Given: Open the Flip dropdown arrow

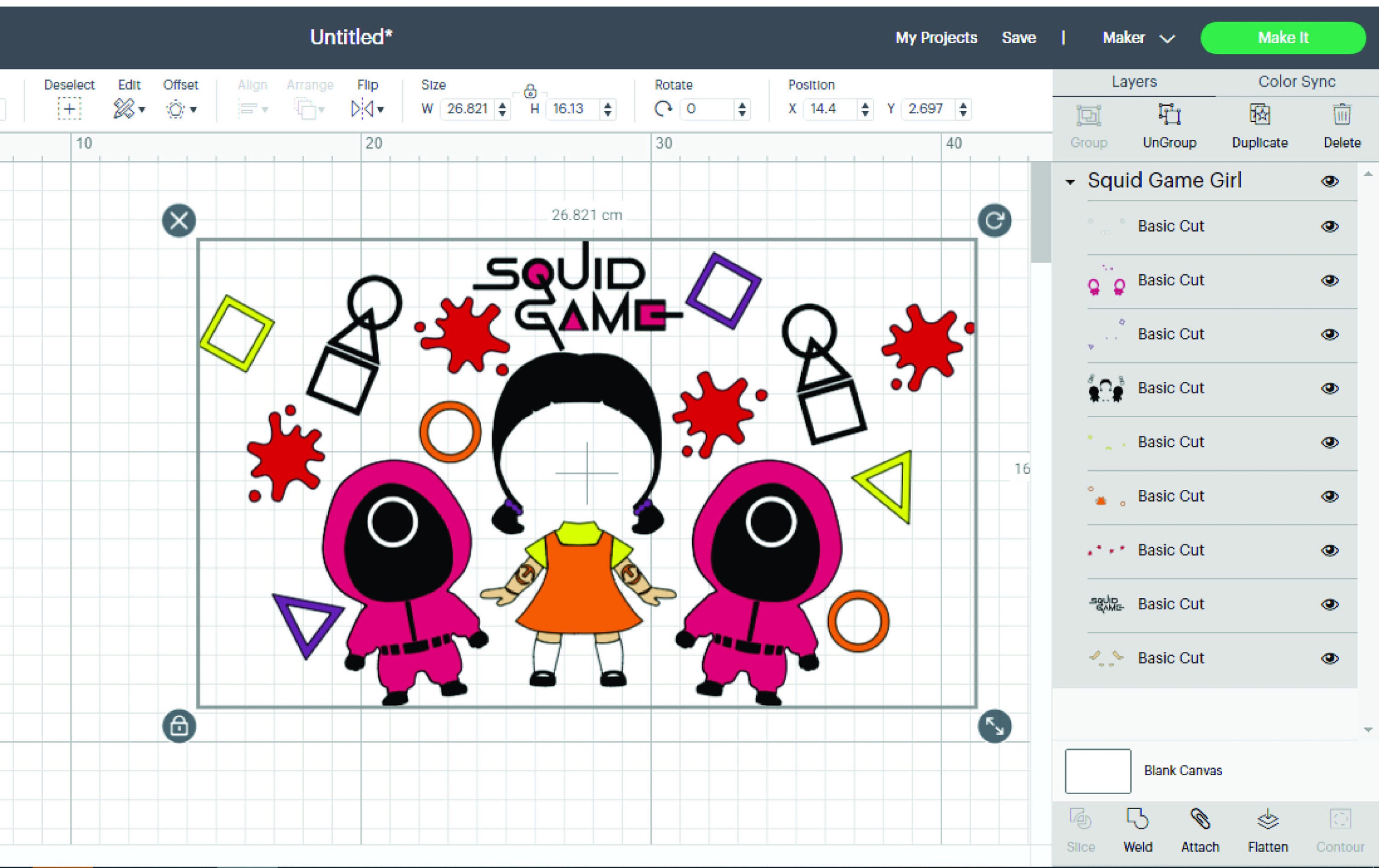Looking at the screenshot, I should (x=380, y=109).
